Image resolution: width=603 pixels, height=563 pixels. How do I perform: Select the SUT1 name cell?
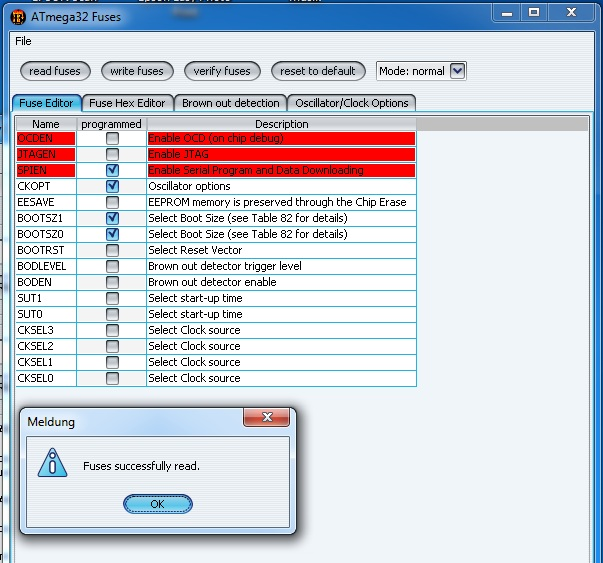tap(46, 298)
